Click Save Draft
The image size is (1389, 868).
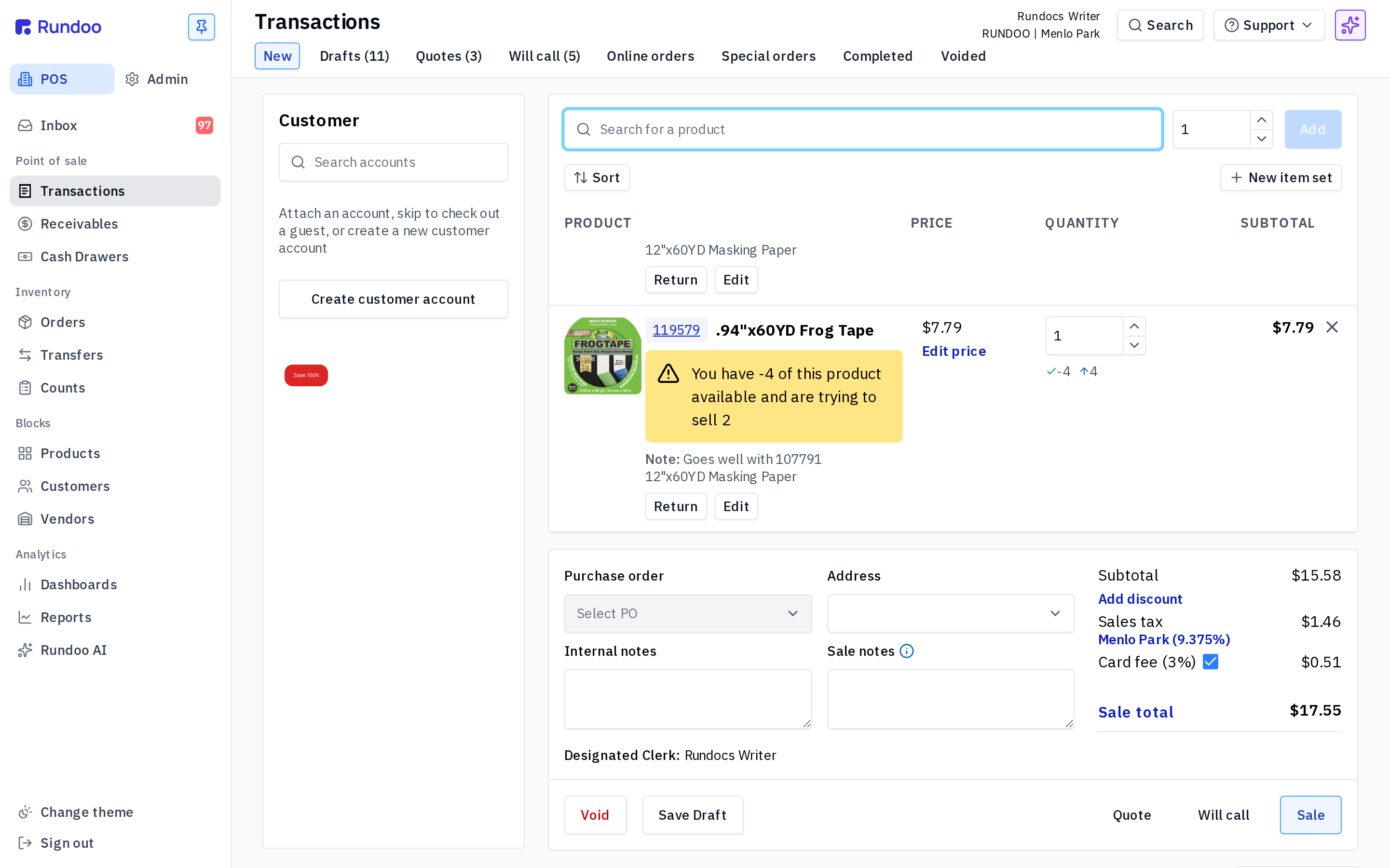tap(692, 814)
